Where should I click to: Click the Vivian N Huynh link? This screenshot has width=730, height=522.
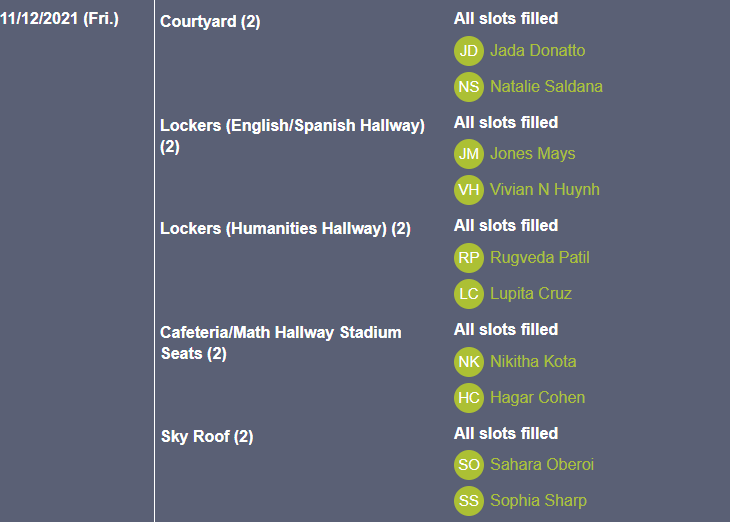coord(544,190)
